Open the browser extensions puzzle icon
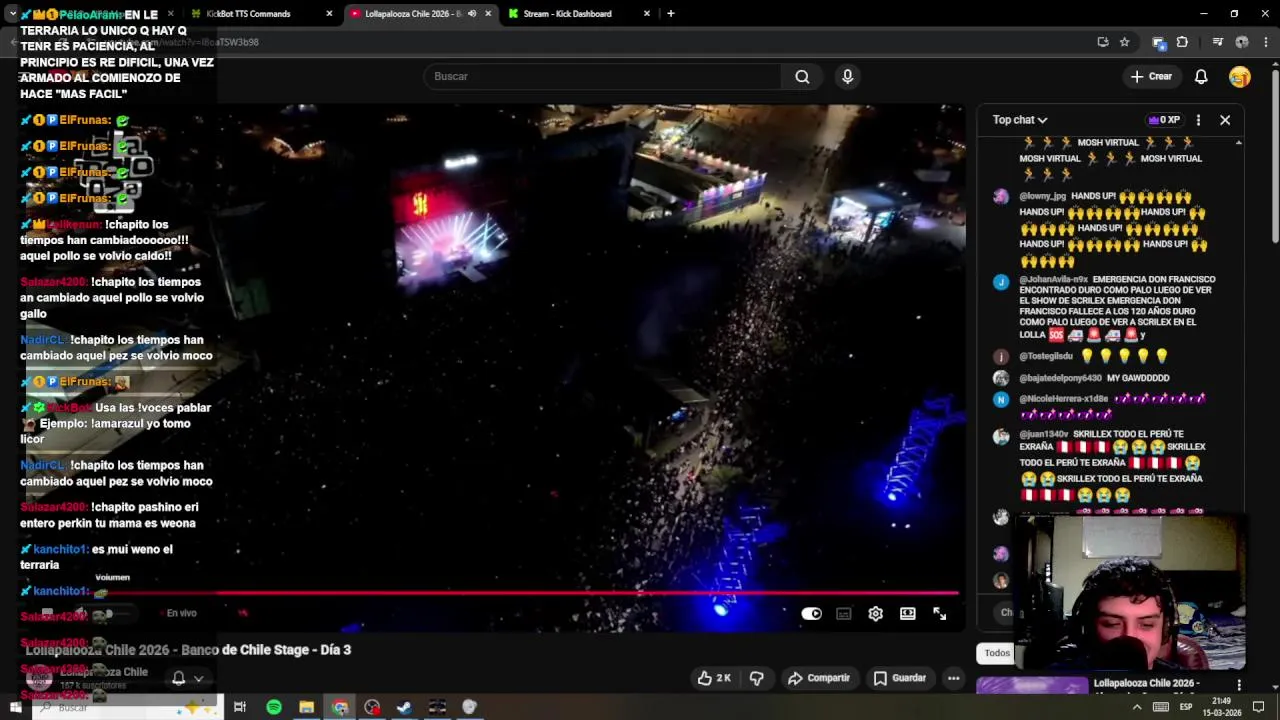 pyautogui.click(x=1182, y=42)
